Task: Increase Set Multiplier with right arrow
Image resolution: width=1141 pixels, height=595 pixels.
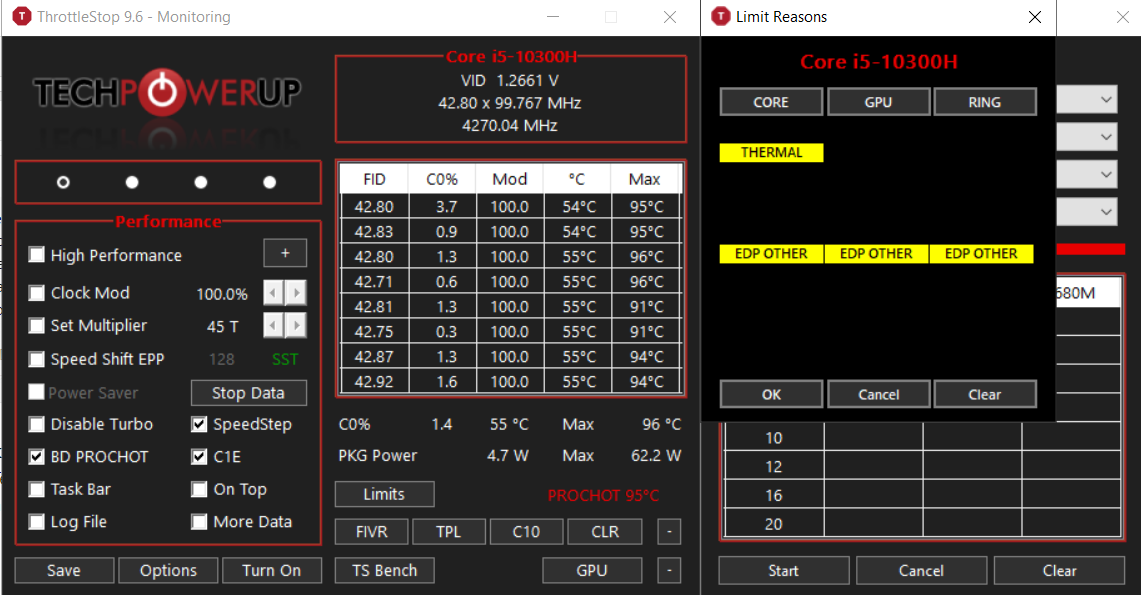Action: point(296,325)
